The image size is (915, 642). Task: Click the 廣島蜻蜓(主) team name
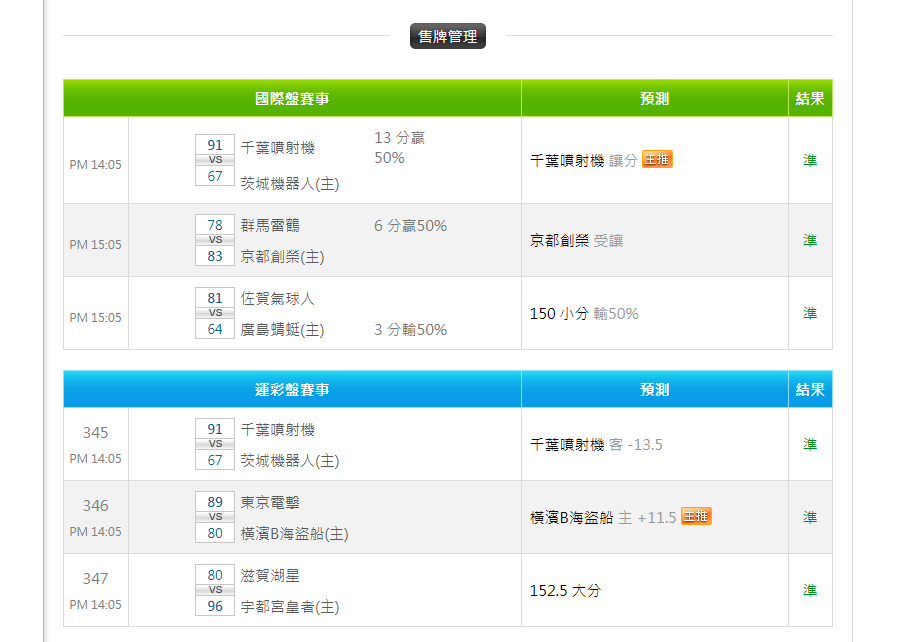click(x=283, y=329)
